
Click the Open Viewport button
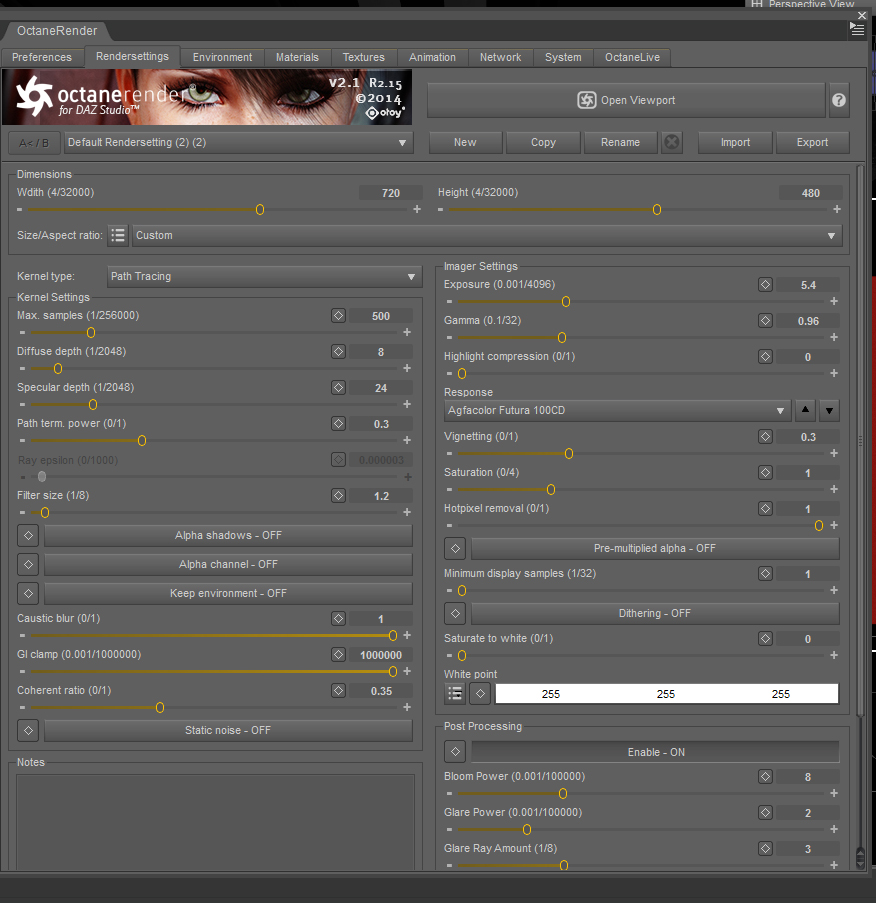click(626, 100)
